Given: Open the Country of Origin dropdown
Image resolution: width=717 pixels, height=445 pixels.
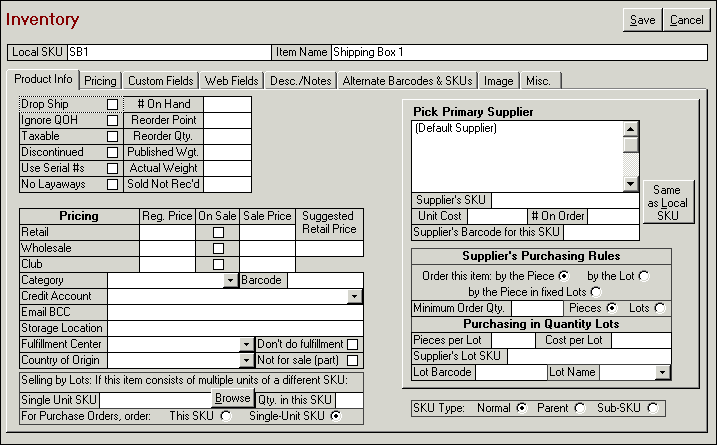Looking at the screenshot, I should 246,360.
